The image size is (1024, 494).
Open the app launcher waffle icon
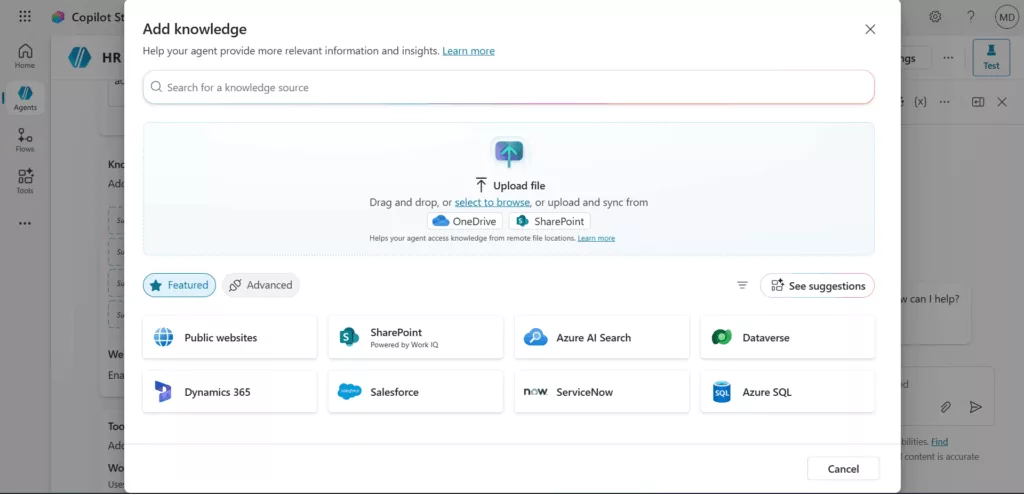coord(25,16)
